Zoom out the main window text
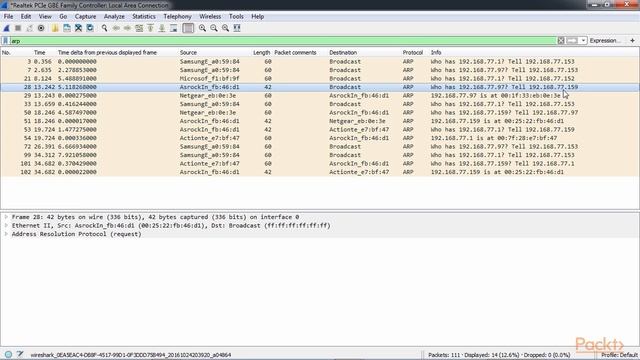 214,28
